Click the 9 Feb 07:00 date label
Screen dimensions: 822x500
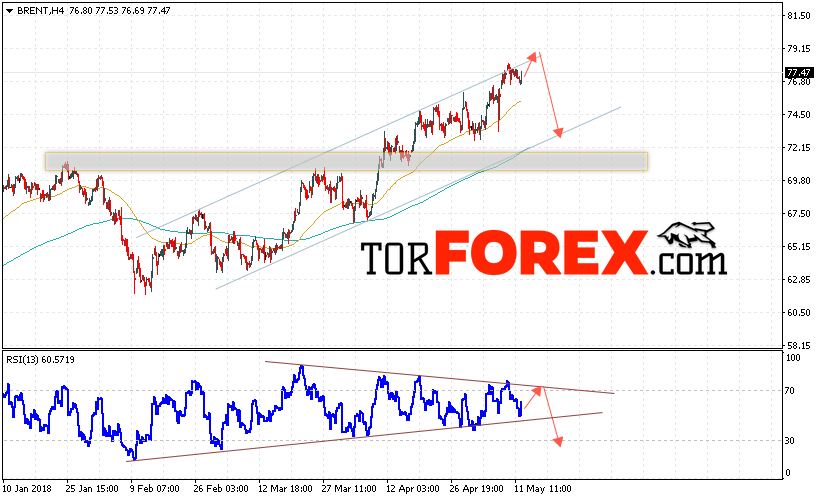155,488
